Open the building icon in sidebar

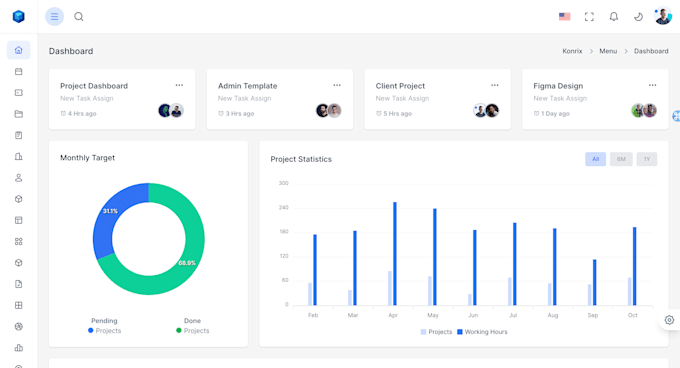[19, 156]
